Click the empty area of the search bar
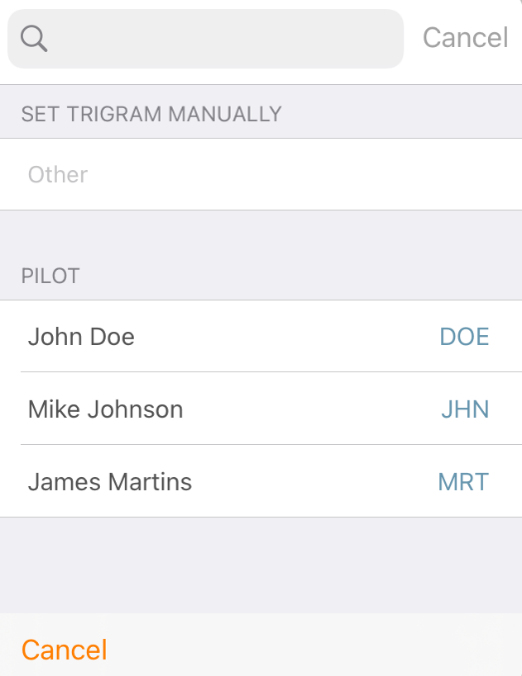Screen dimensions: 522x676 click(224, 39)
